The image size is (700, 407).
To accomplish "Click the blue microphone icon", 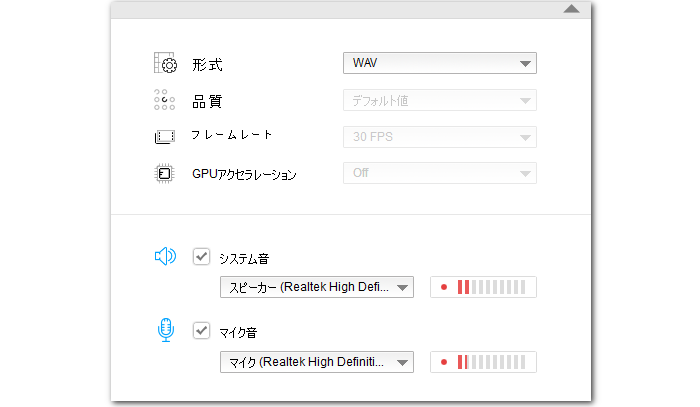I will 165,331.
